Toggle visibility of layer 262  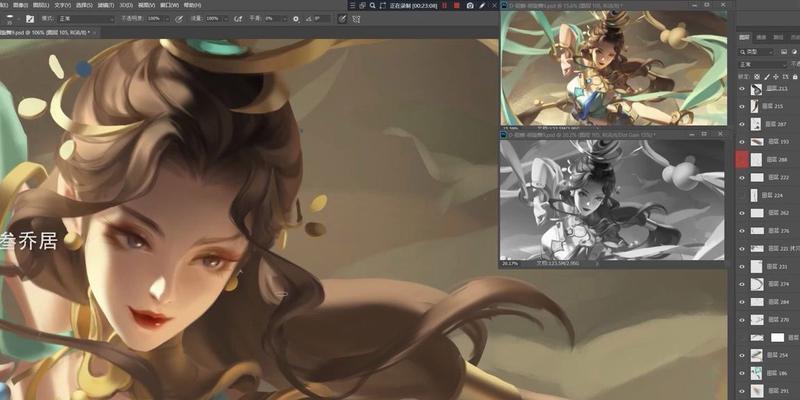point(742,213)
